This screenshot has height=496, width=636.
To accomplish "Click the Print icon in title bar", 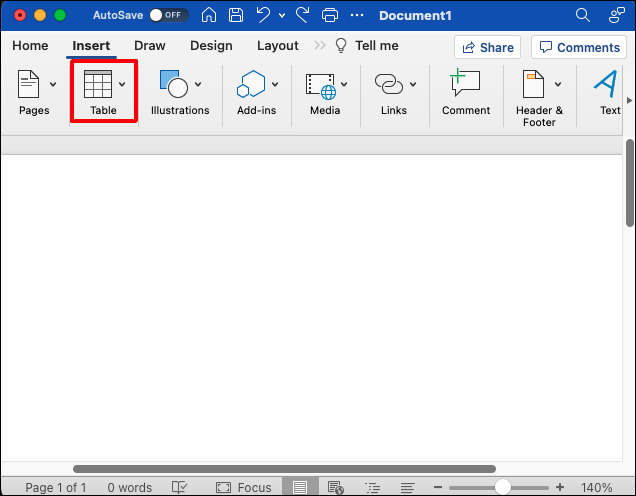I will 330,15.
